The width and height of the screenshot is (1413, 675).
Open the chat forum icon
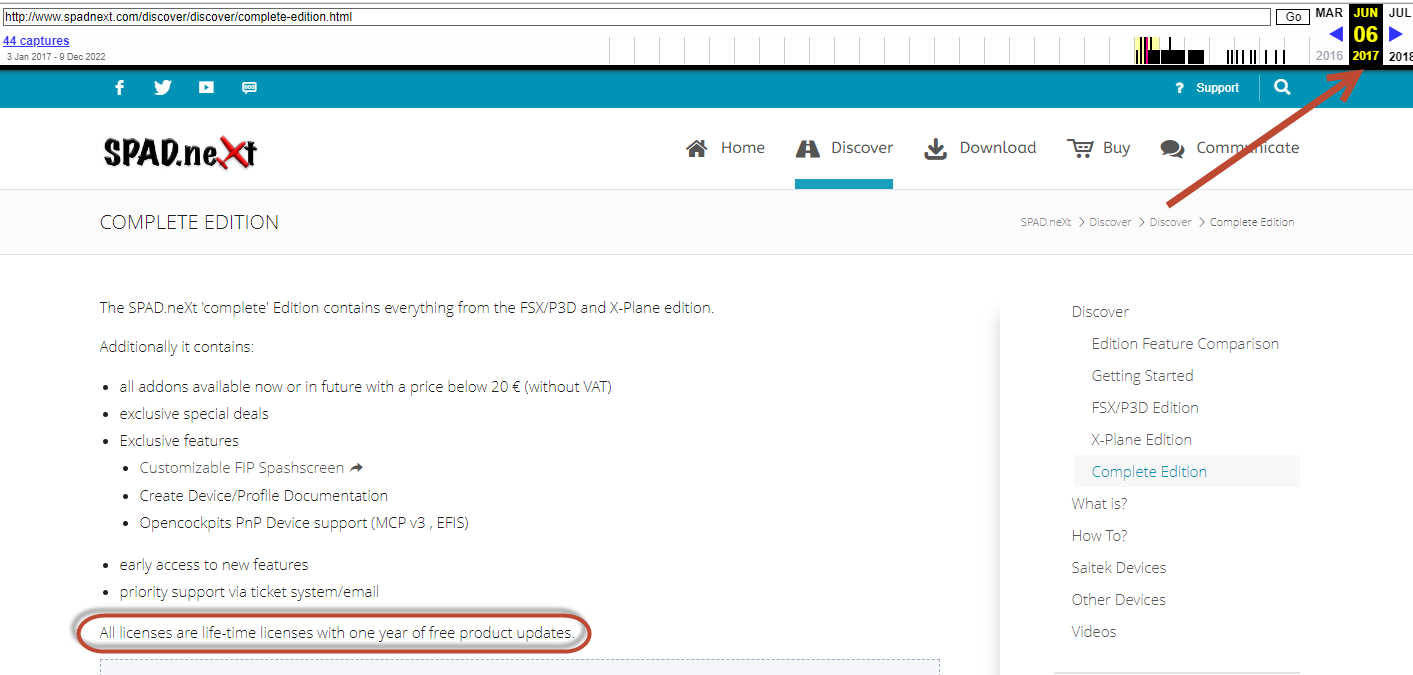click(250, 88)
